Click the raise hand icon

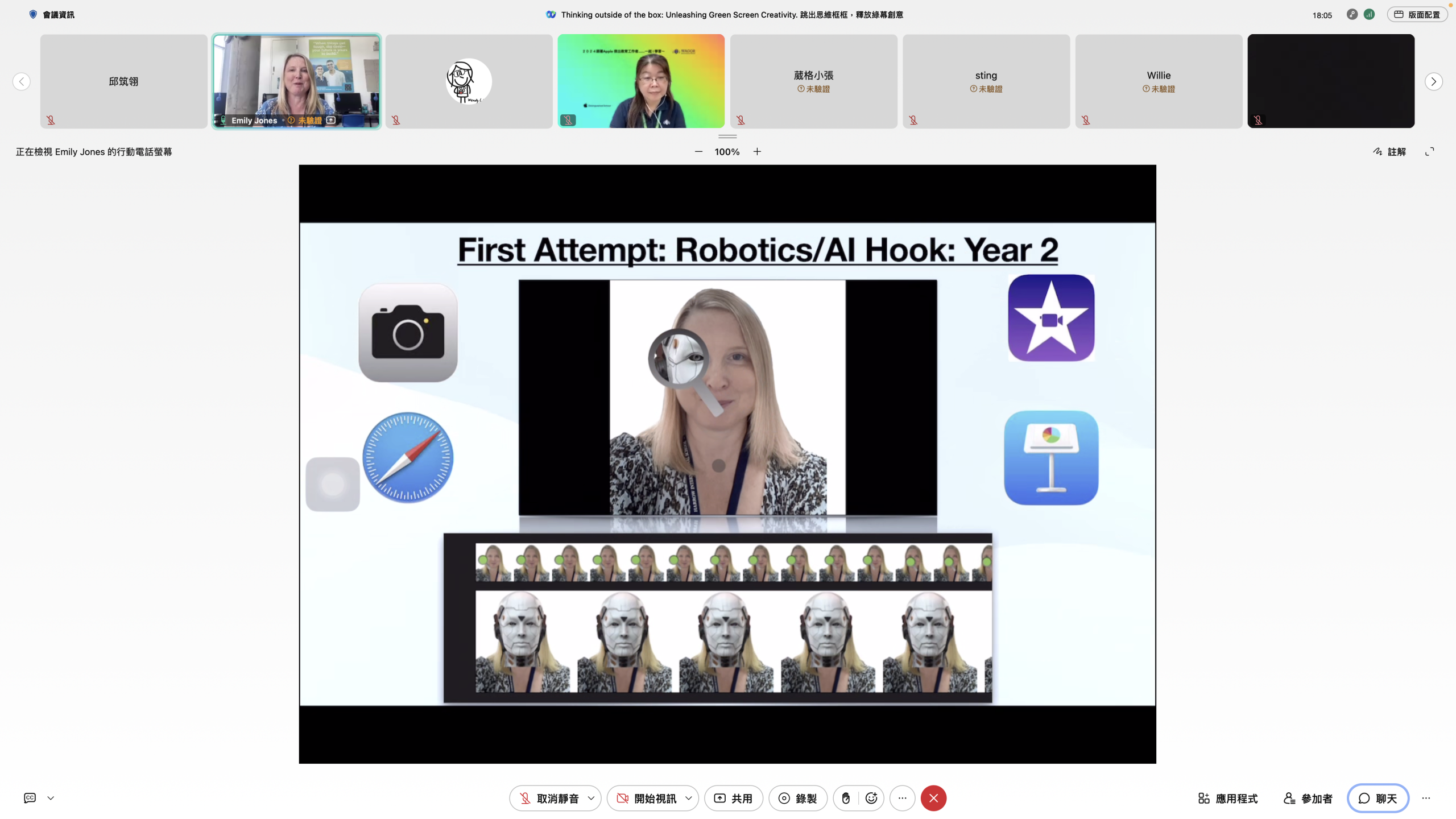click(846, 798)
